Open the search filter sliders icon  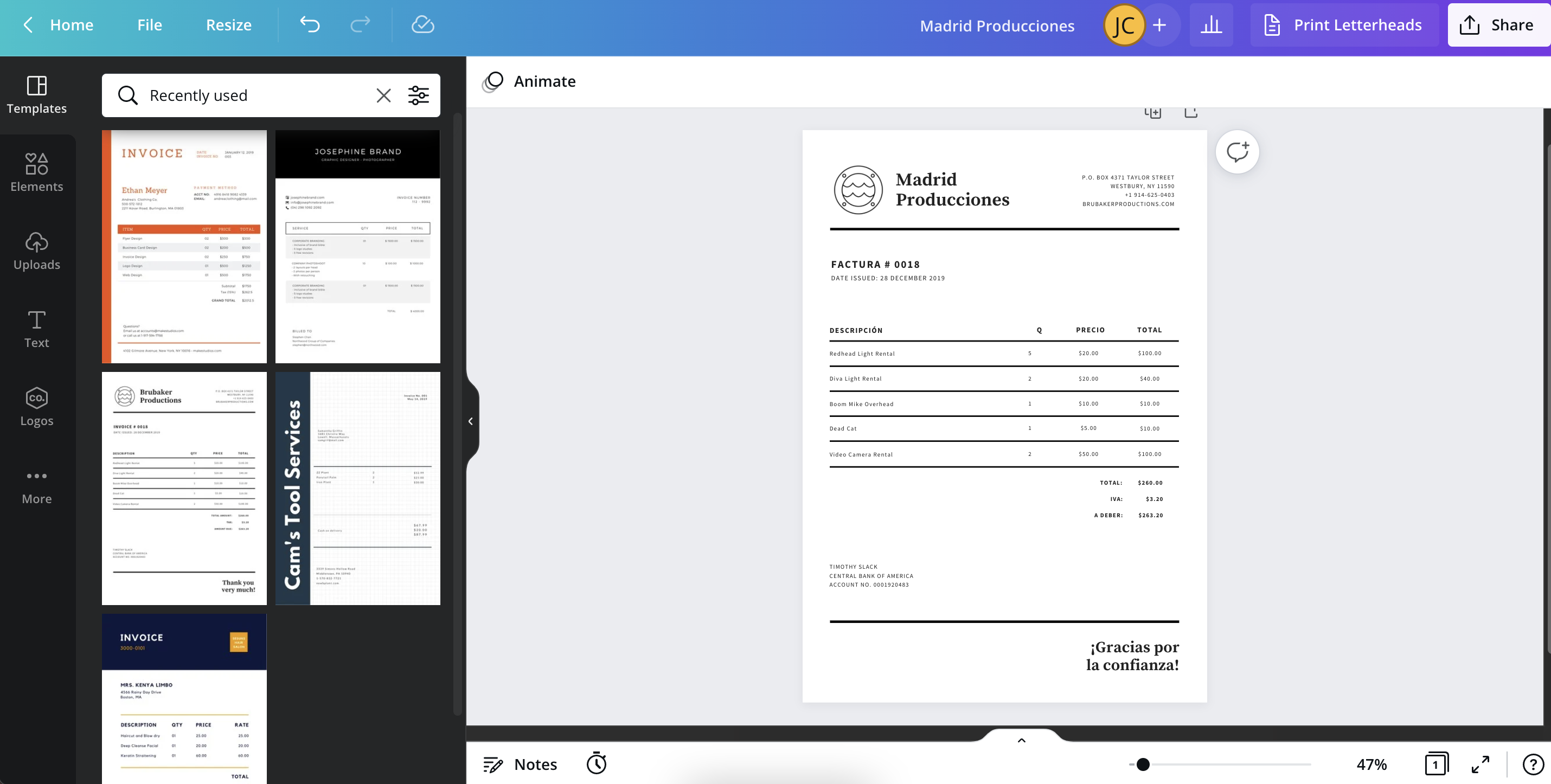(419, 95)
